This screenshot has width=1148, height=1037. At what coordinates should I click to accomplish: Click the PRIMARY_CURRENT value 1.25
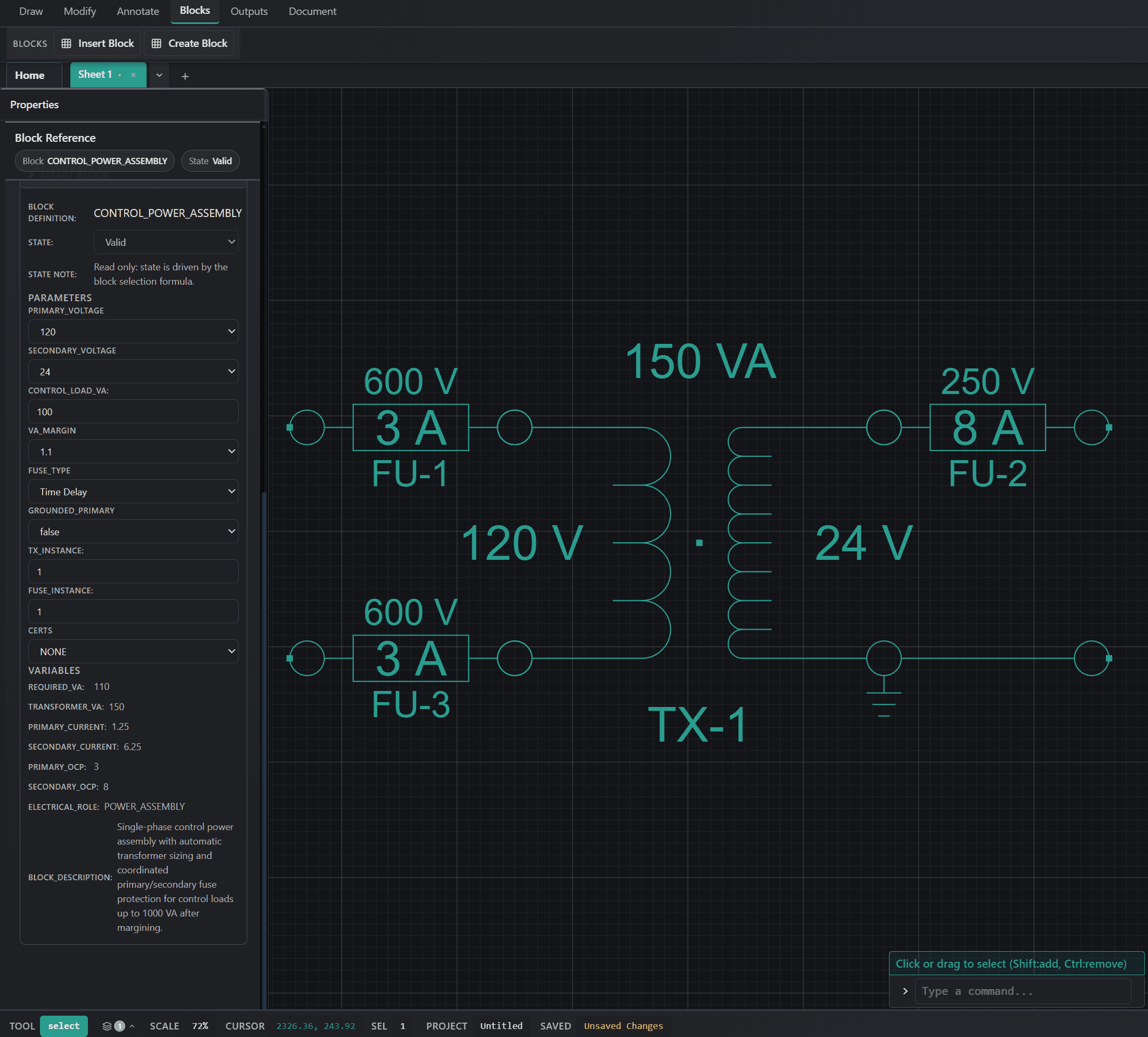(120, 727)
